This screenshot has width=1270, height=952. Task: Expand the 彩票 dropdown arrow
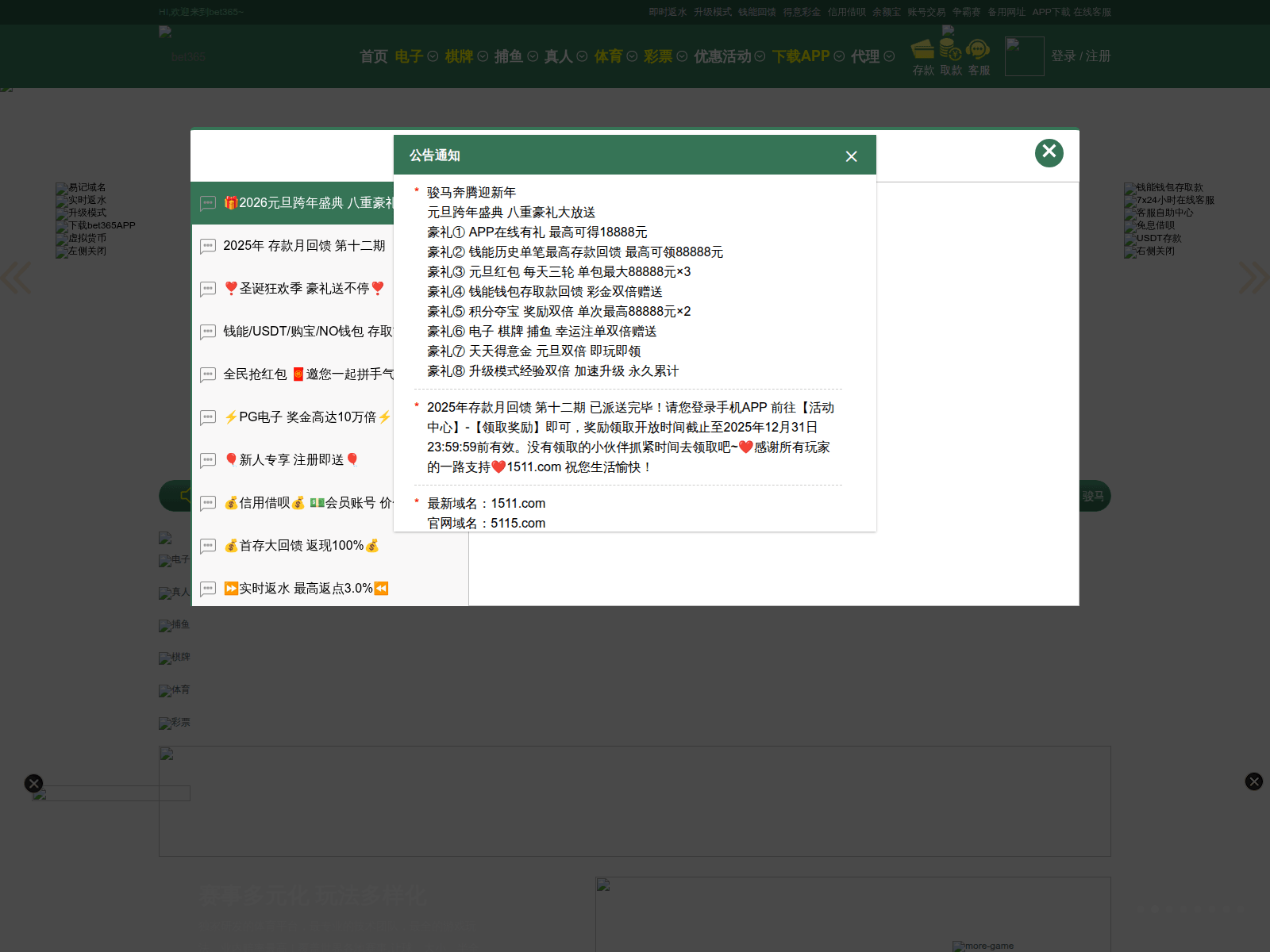coord(682,56)
